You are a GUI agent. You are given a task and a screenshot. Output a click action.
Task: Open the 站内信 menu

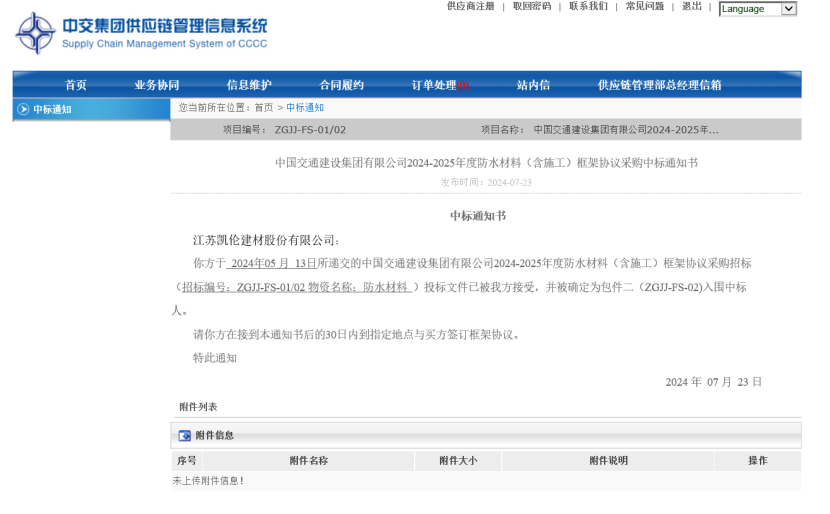click(x=533, y=85)
